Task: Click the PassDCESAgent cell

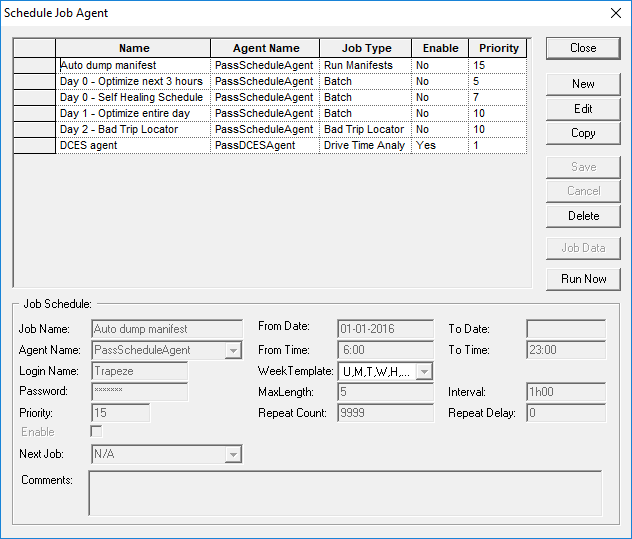Action: pos(265,146)
